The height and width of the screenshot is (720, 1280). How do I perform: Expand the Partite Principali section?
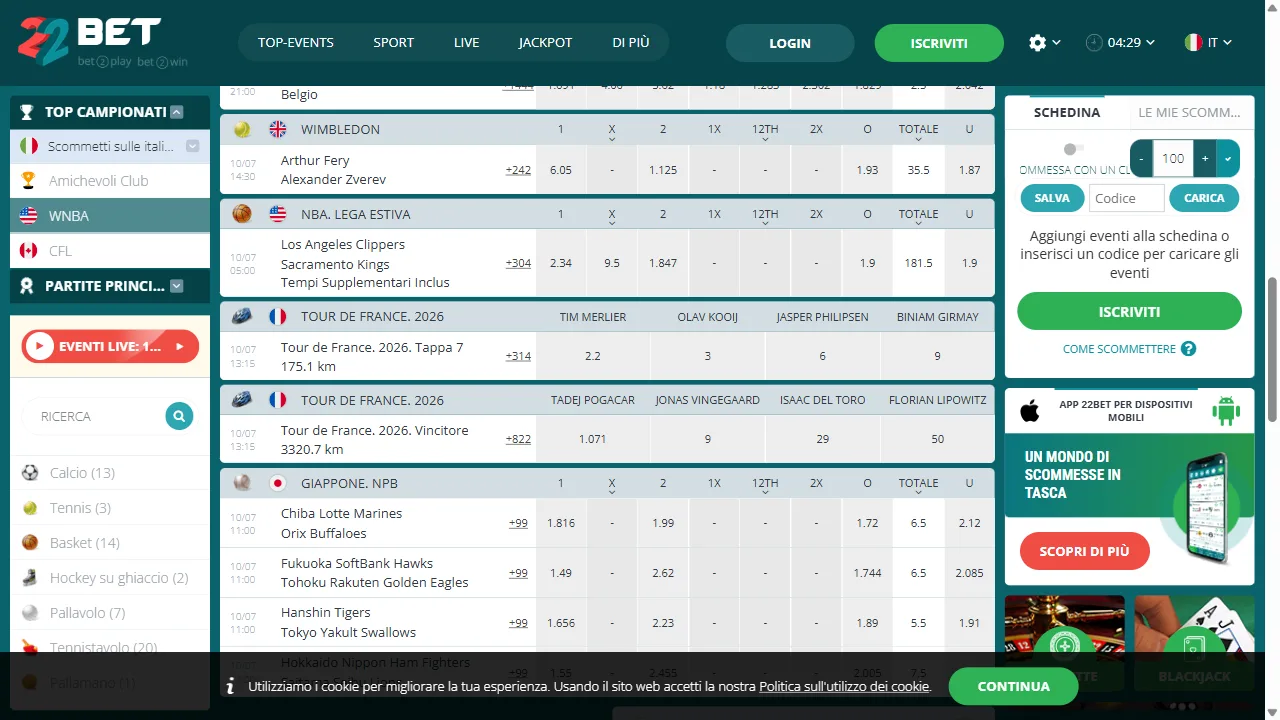coord(177,286)
